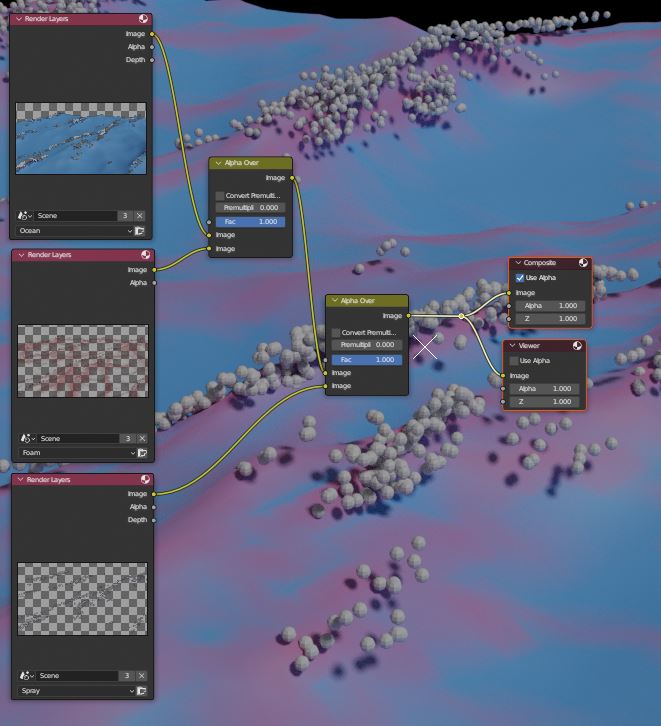Collapse the Foam Render Layers node

(21, 255)
